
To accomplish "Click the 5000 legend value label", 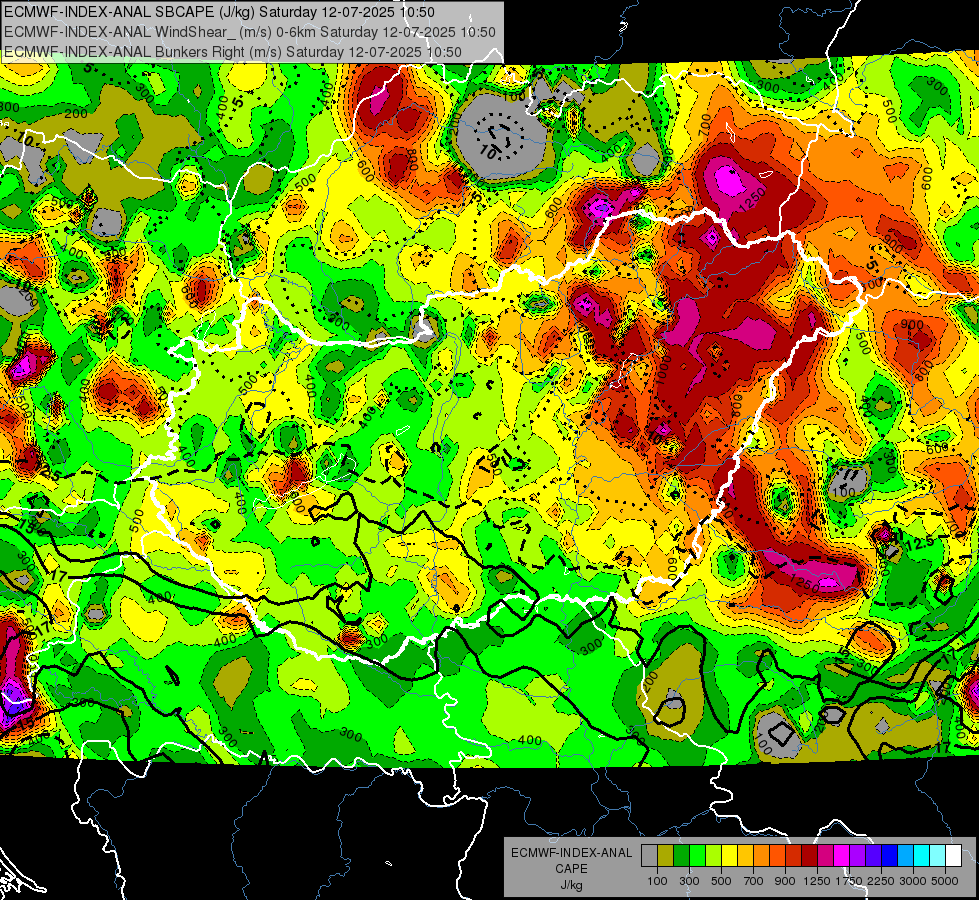I will (945, 881).
